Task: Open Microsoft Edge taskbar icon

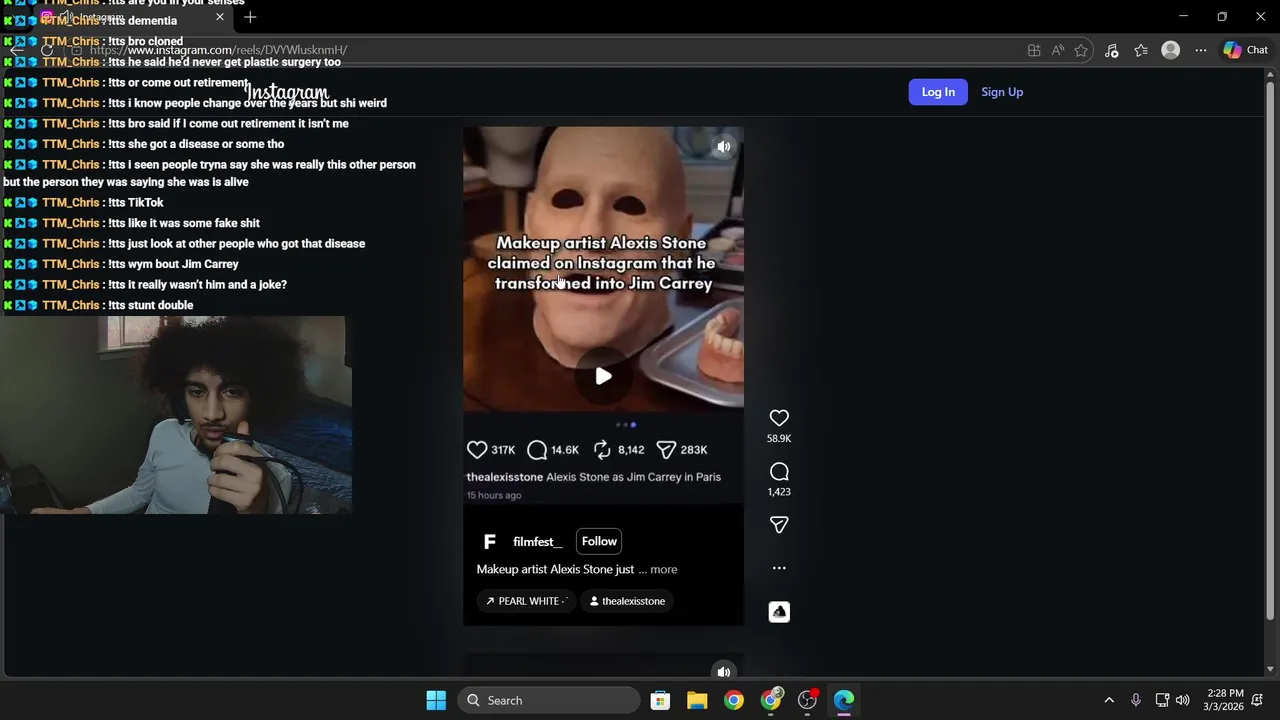Action: tap(844, 700)
